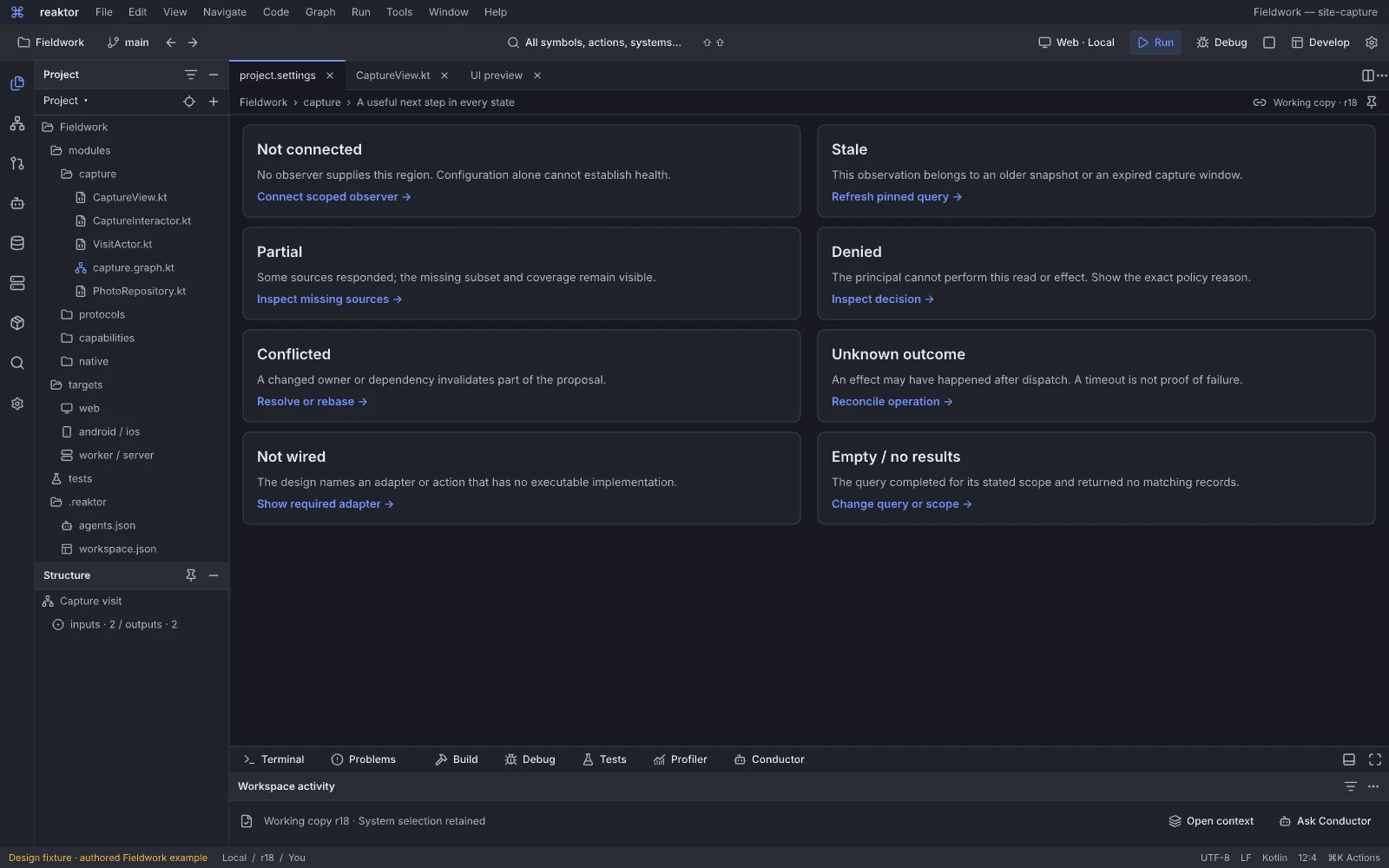Open the File menu

(104, 12)
